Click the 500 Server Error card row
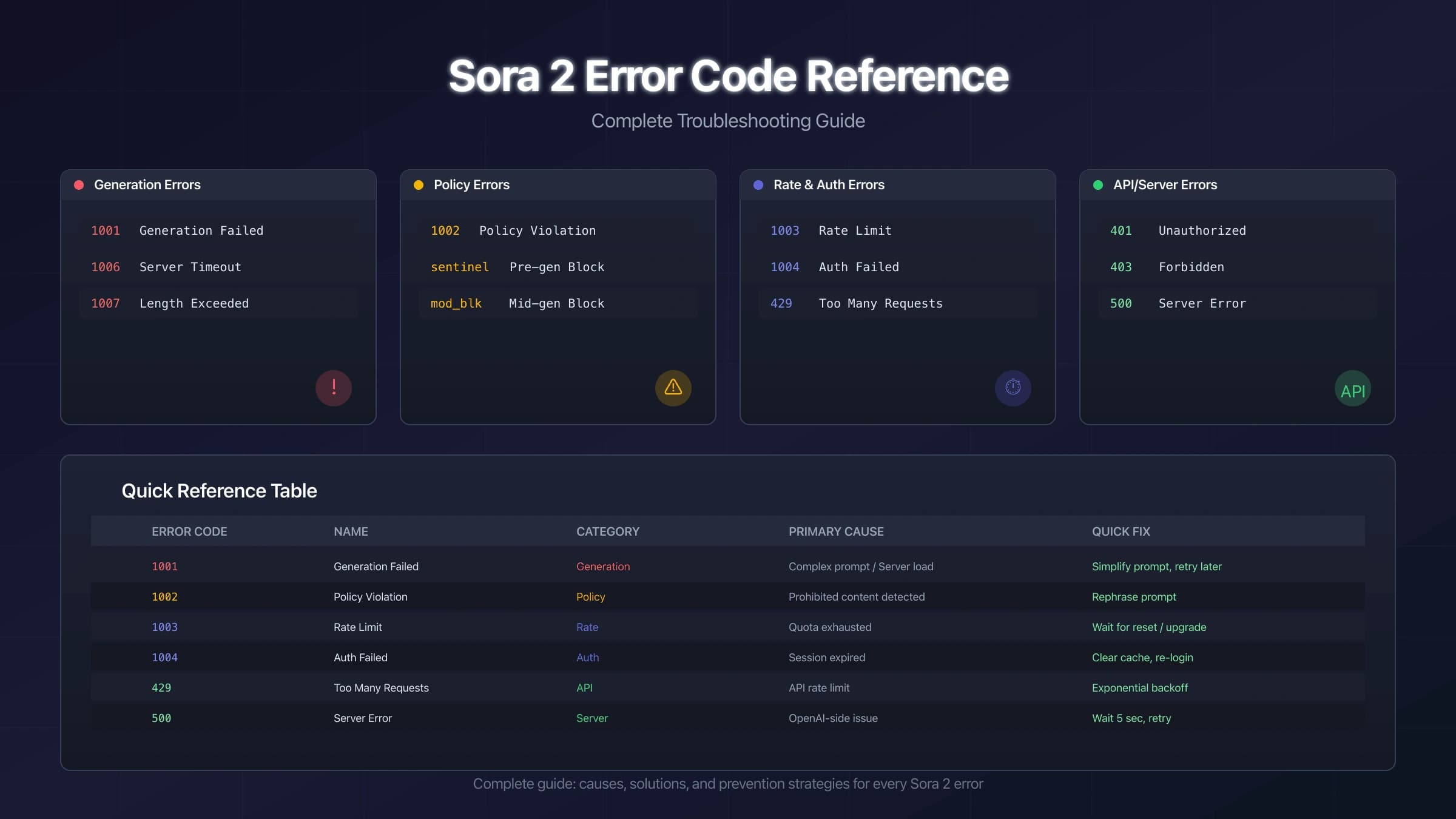The image size is (1456, 819). (x=1238, y=303)
